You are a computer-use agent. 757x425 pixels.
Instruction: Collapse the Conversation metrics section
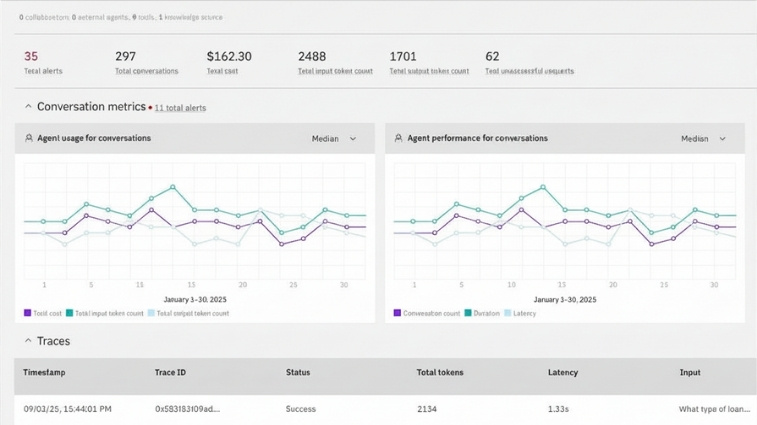pos(27,107)
